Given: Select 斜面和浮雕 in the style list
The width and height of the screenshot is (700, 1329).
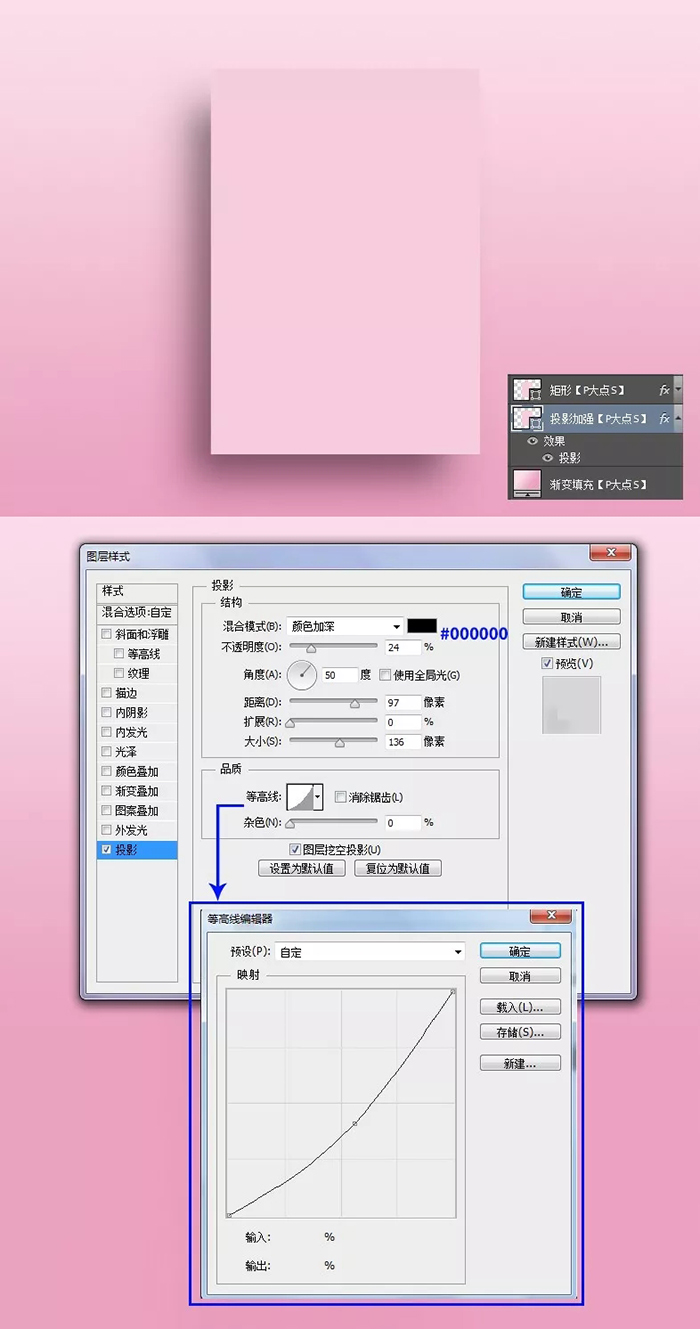Looking at the screenshot, I should click(x=142, y=634).
